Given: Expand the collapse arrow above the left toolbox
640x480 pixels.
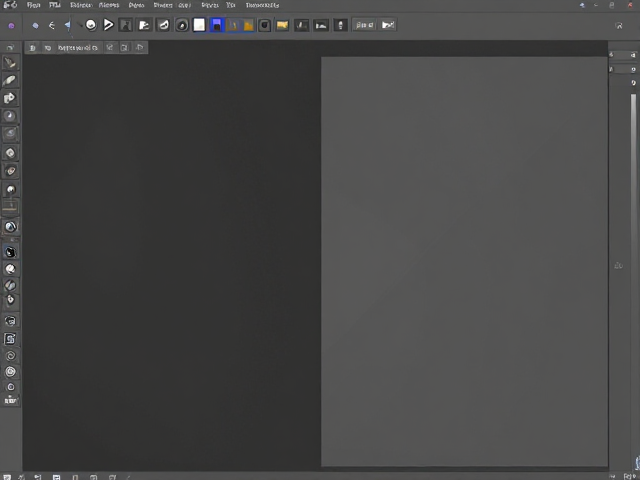Looking at the screenshot, I should (10, 48).
